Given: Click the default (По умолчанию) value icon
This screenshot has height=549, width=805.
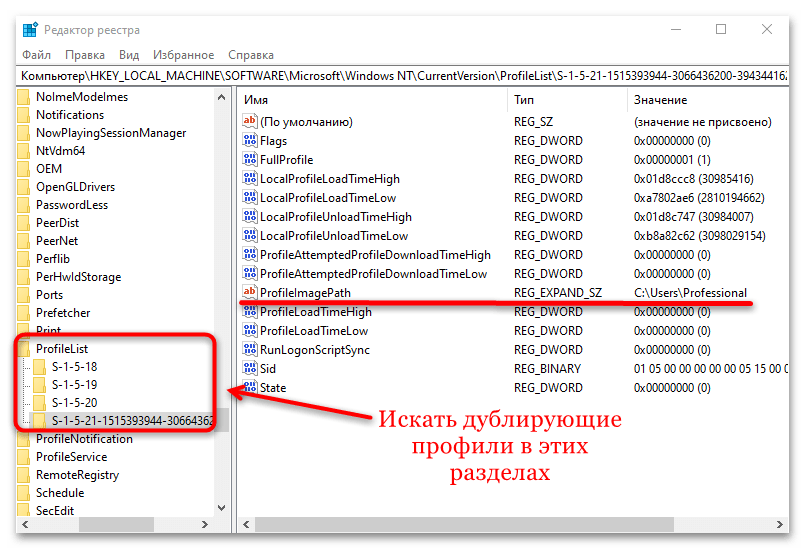Looking at the screenshot, I should [250, 122].
